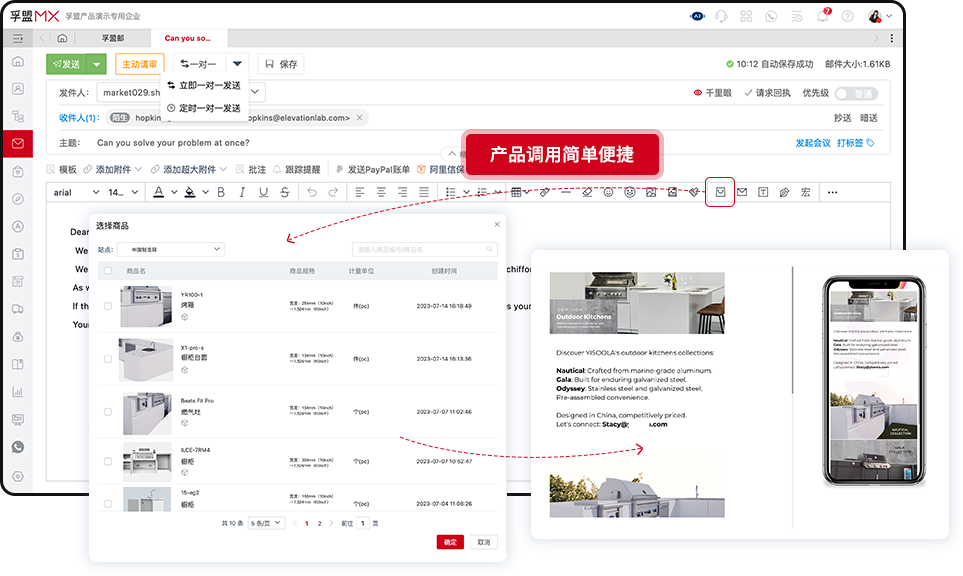Open the red mail icon in left sidebar
Viewport: 963px width, 576px height.
coord(18,144)
